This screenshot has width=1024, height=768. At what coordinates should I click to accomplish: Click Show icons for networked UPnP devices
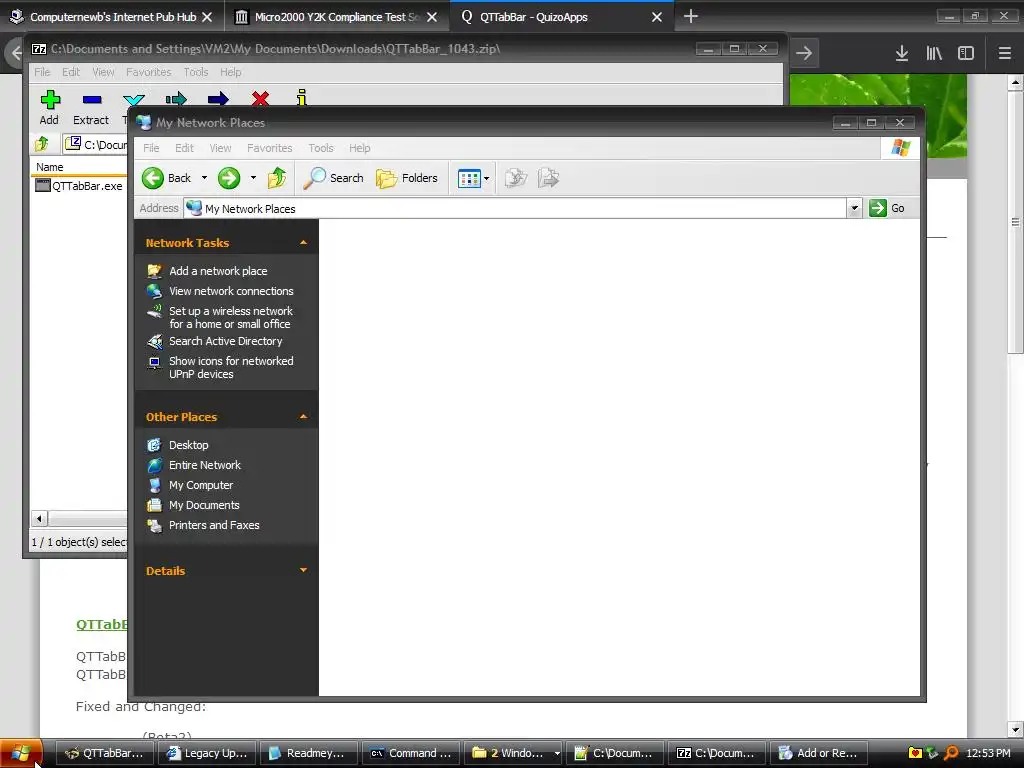click(x=231, y=368)
